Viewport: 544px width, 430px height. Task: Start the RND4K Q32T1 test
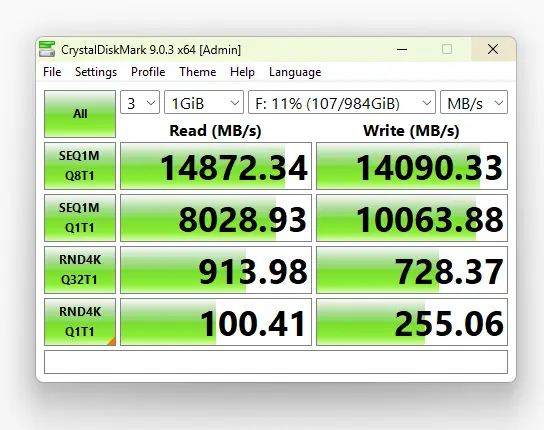coord(80,270)
